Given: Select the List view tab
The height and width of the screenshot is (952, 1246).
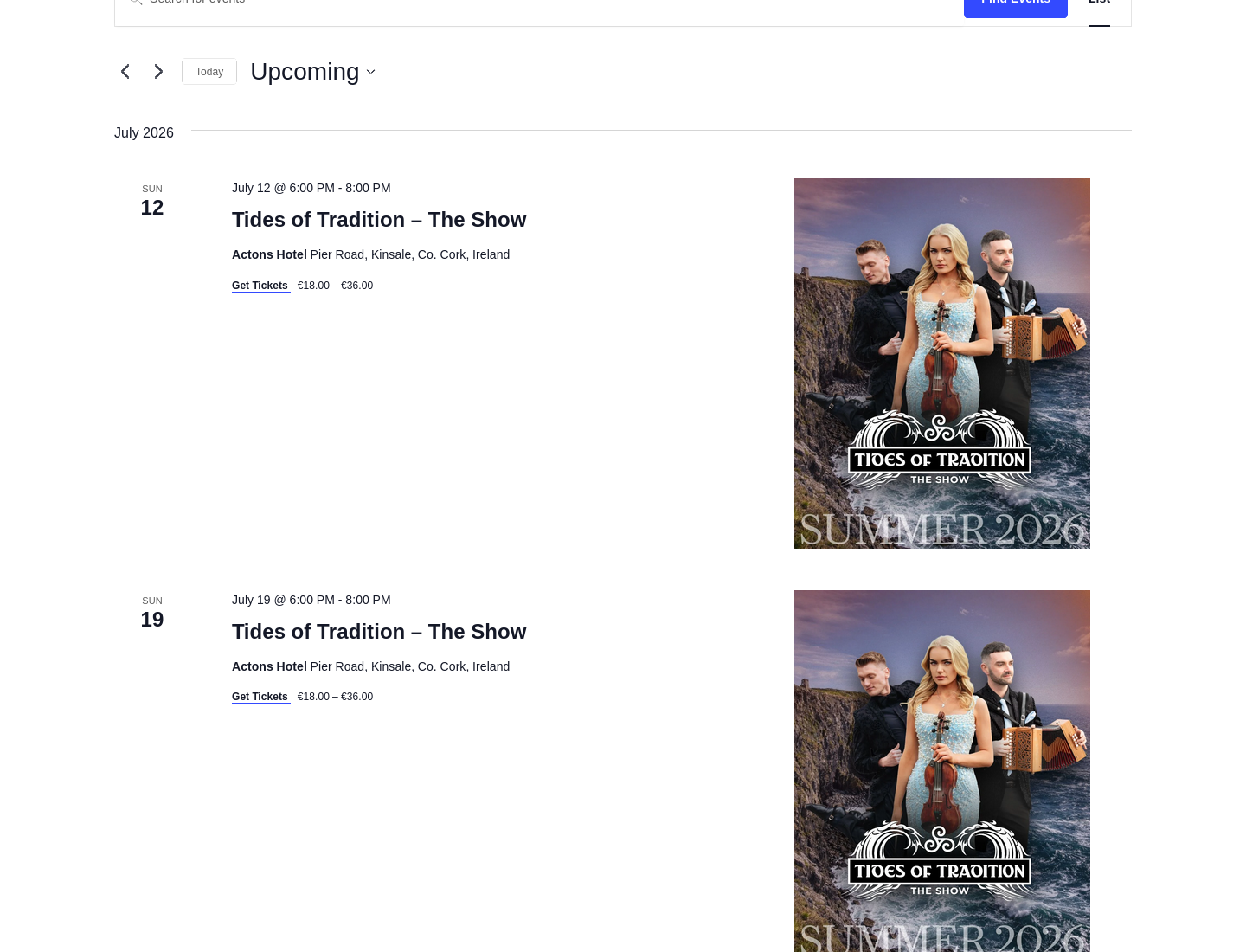Looking at the screenshot, I should click(1099, 7).
